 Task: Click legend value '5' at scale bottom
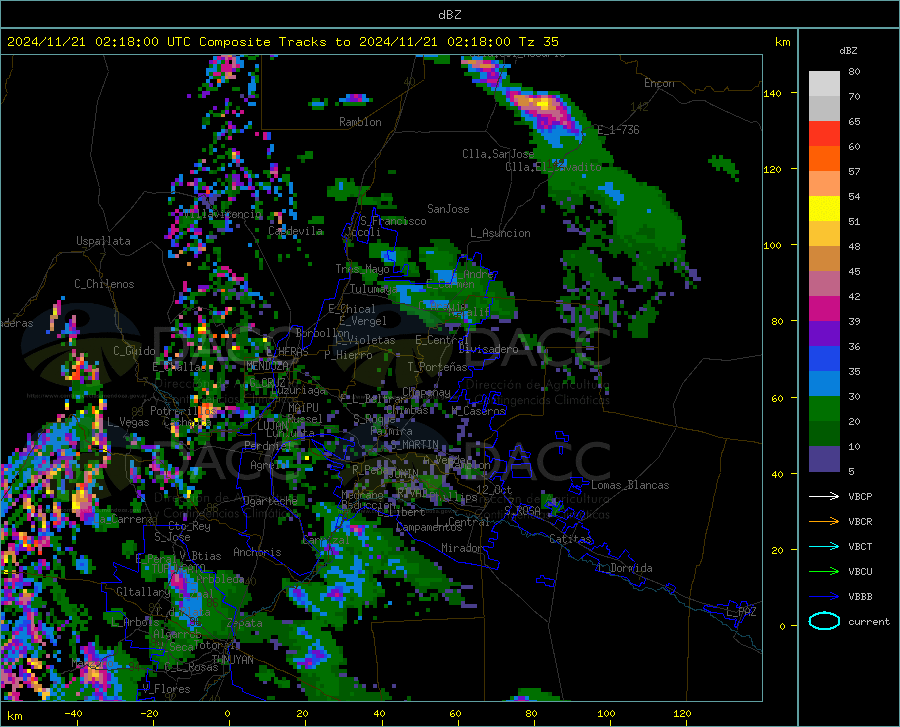(851, 471)
